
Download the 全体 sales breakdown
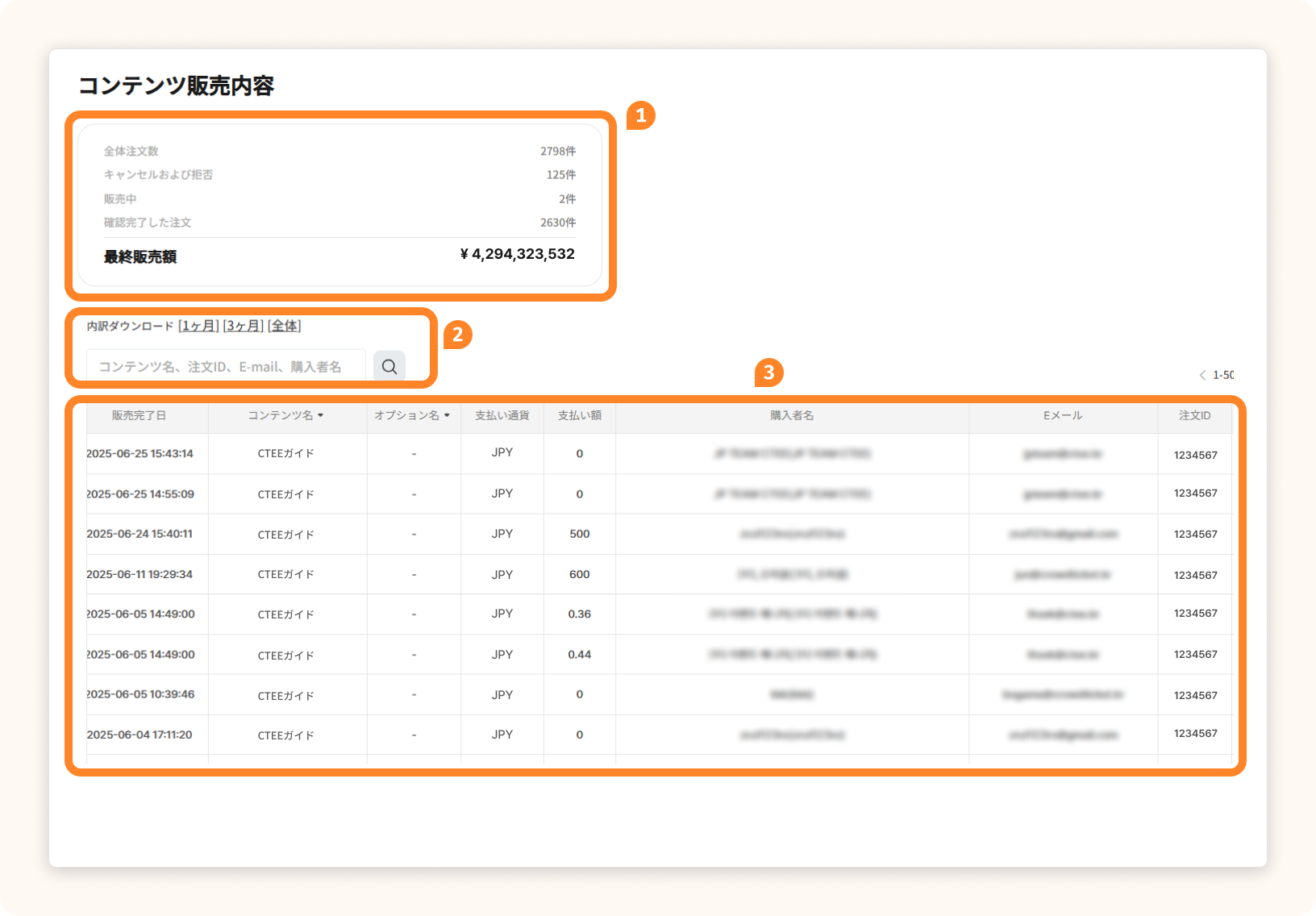(x=285, y=326)
